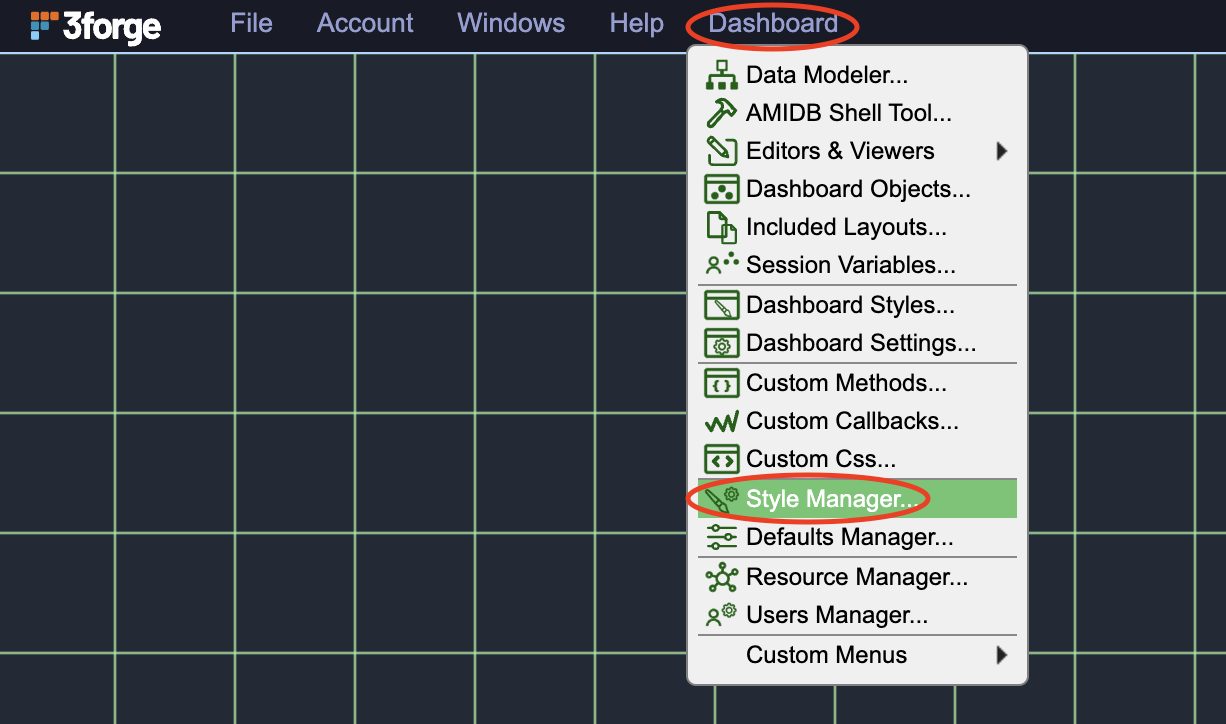Click the Custom Callbacks zigzag icon
Screen dimensions: 1226x724
[x=721, y=421]
